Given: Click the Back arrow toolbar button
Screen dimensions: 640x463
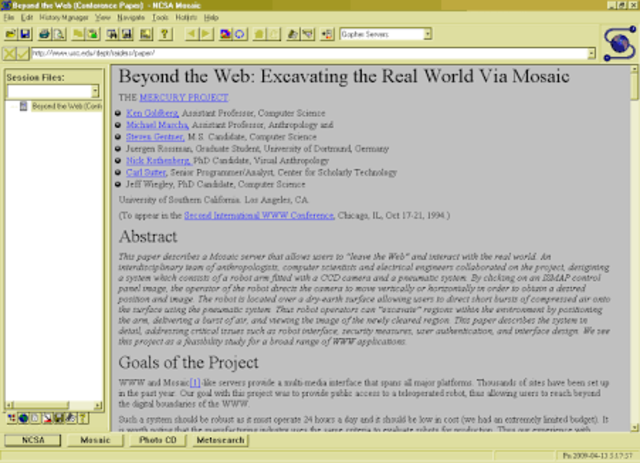Looking at the screenshot, I should [191, 34].
